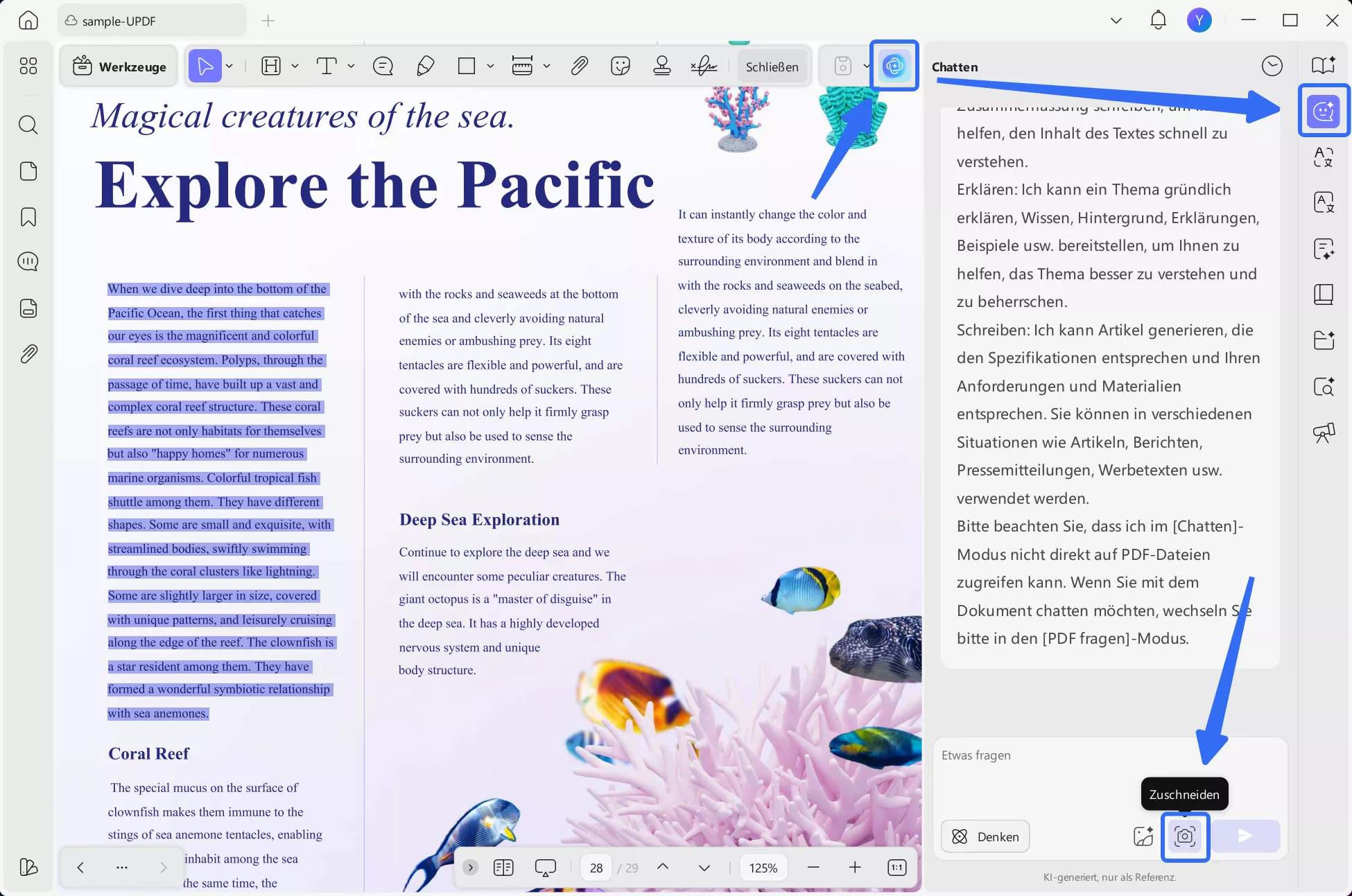This screenshot has height=896, width=1352.
Task: Click the attachment paperclip toolbar icon
Action: pos(579,66)
